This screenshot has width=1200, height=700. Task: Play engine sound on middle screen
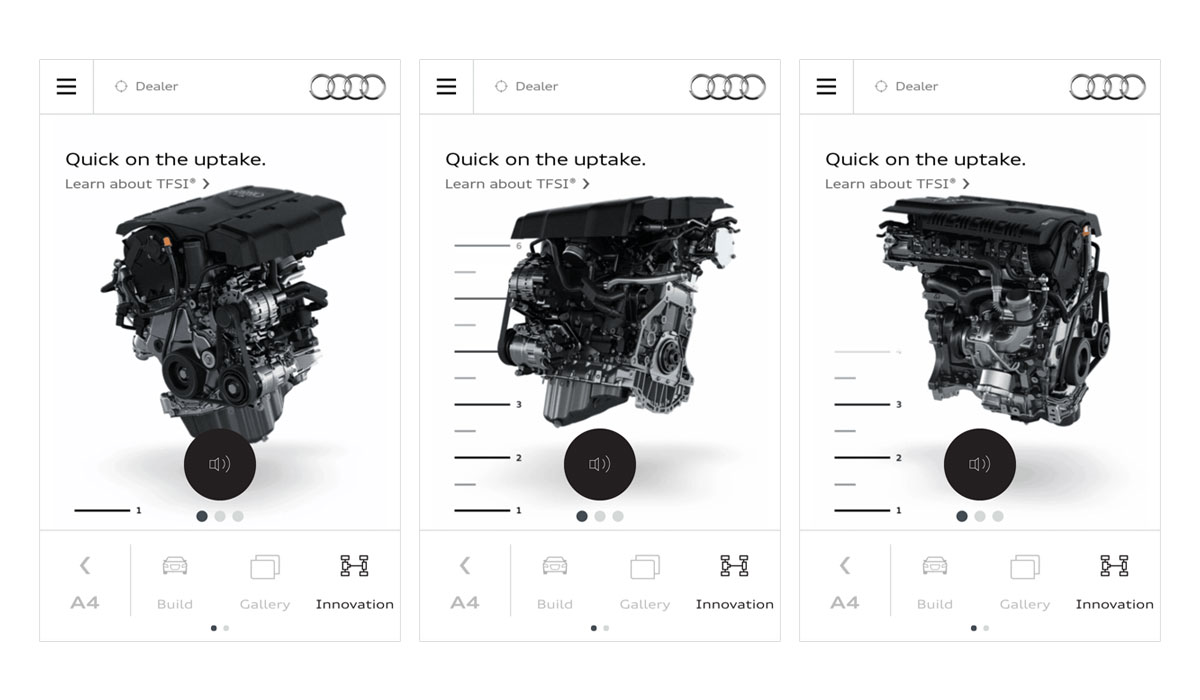(600, 464)
